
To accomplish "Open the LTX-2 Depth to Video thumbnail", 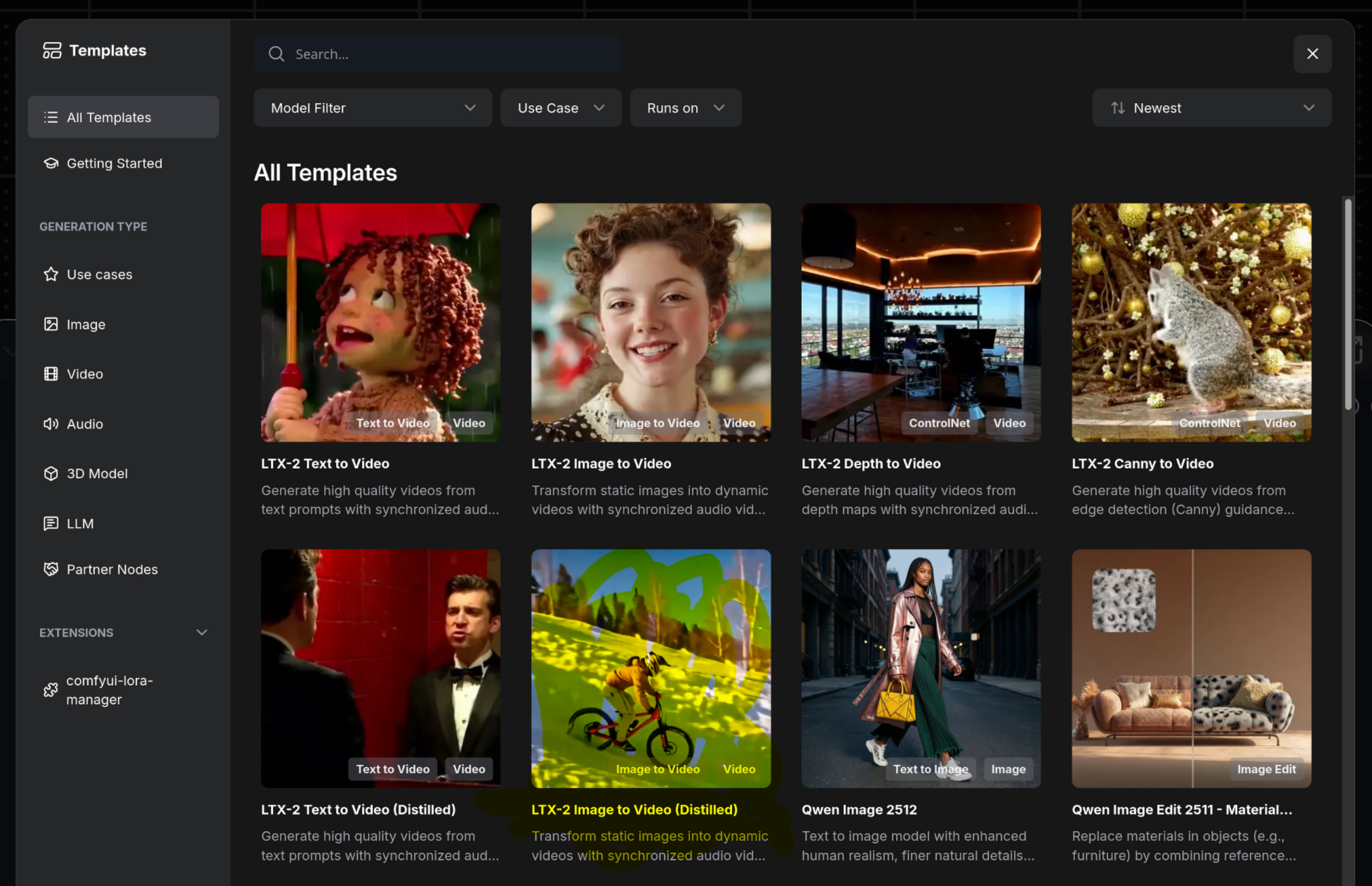I will click(x=921, y=322).
